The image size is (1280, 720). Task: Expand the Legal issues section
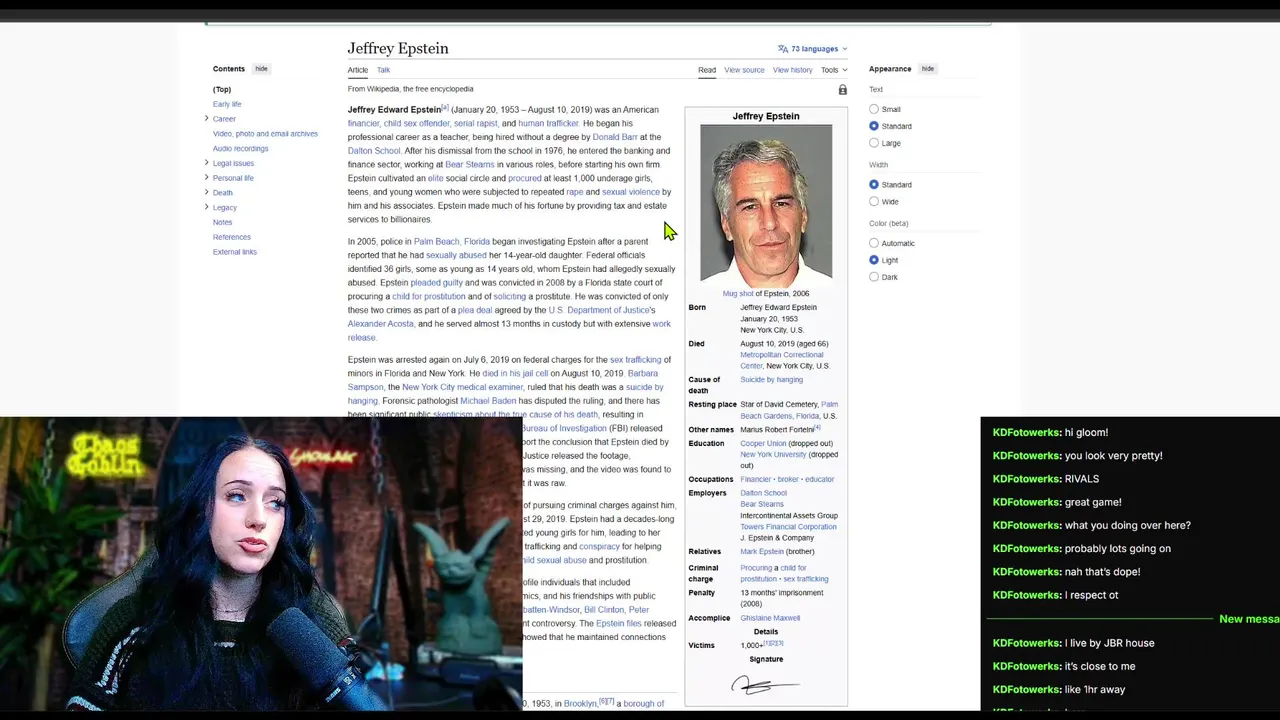(207, 163)
